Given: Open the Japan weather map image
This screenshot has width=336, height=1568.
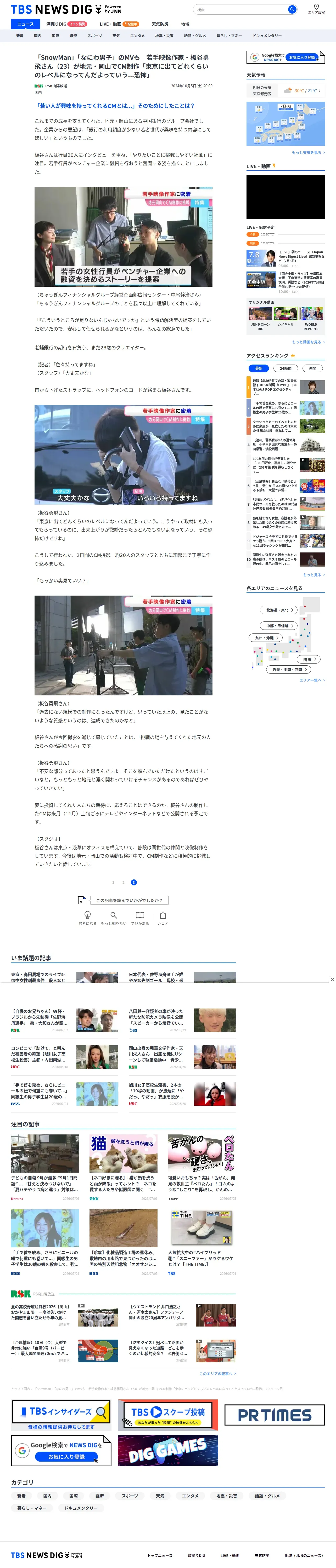Looking at the screenshot, I should tap(285, 124).
